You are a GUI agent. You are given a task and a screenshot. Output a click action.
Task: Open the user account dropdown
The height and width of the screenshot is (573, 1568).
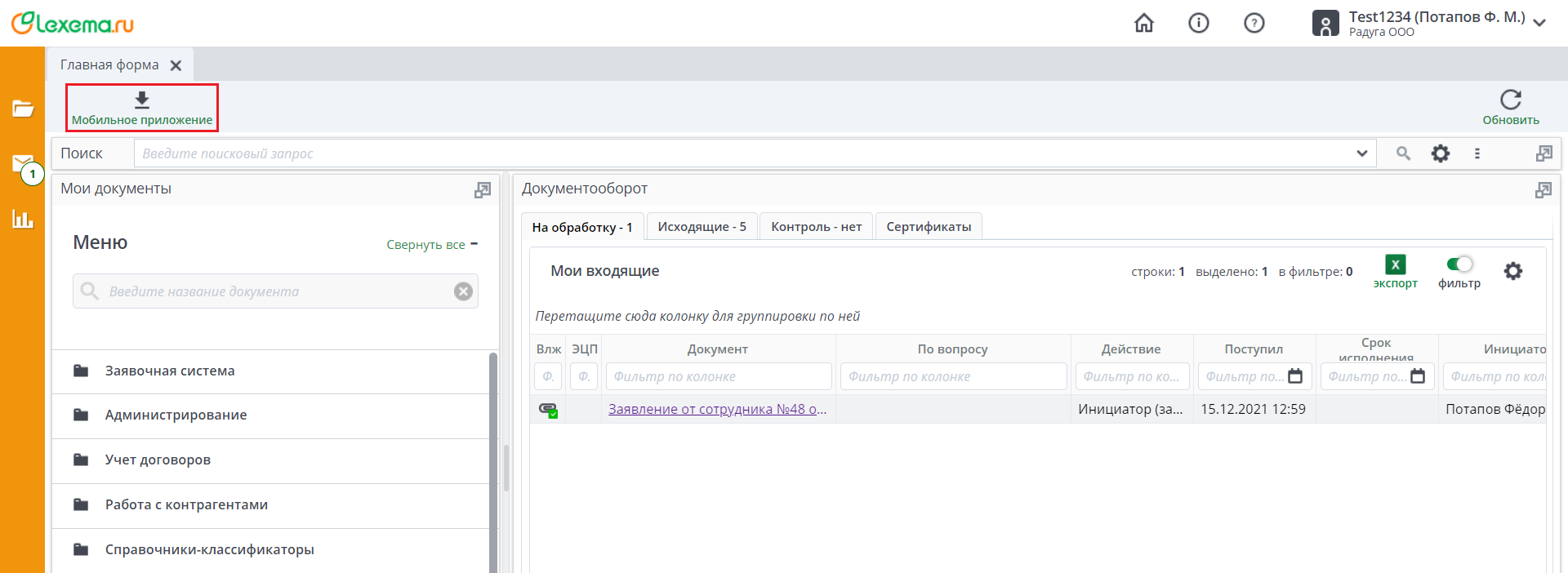tap(1539, 23)
